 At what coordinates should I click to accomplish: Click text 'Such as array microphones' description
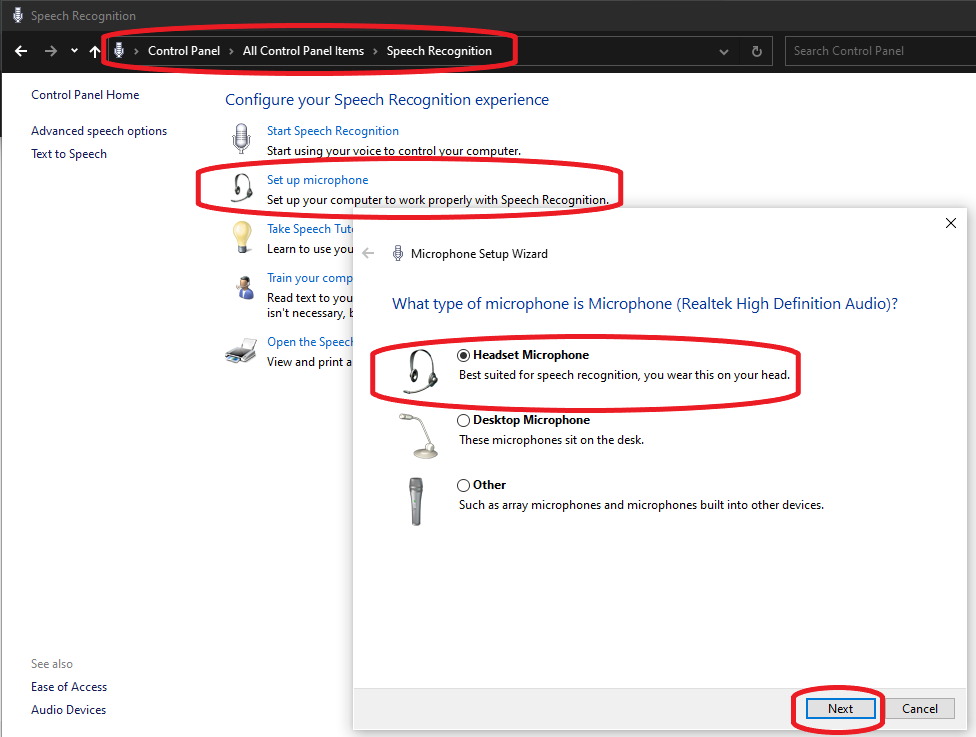coord(641,505)
